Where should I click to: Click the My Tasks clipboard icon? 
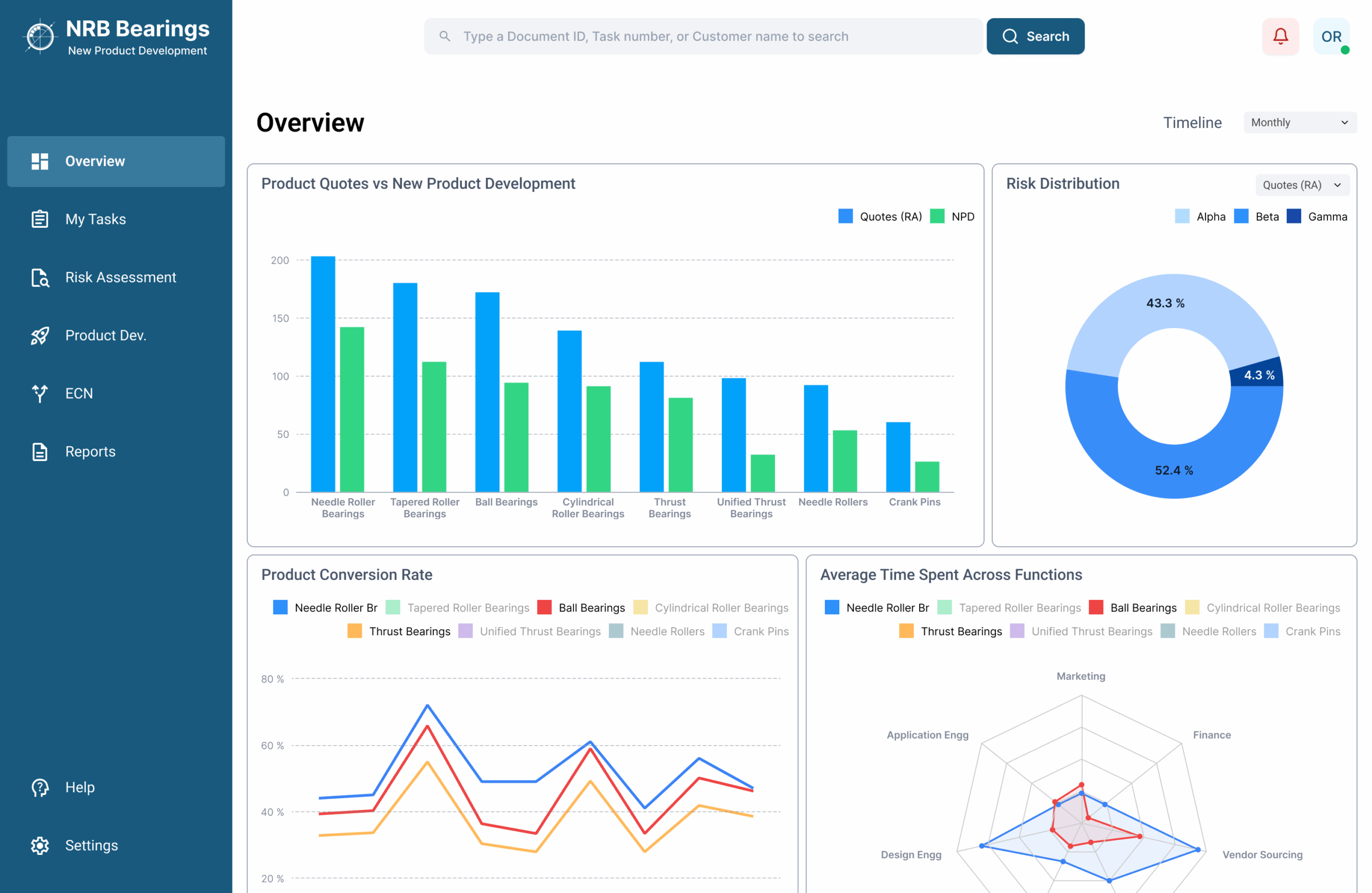click(x=40, y=219)
